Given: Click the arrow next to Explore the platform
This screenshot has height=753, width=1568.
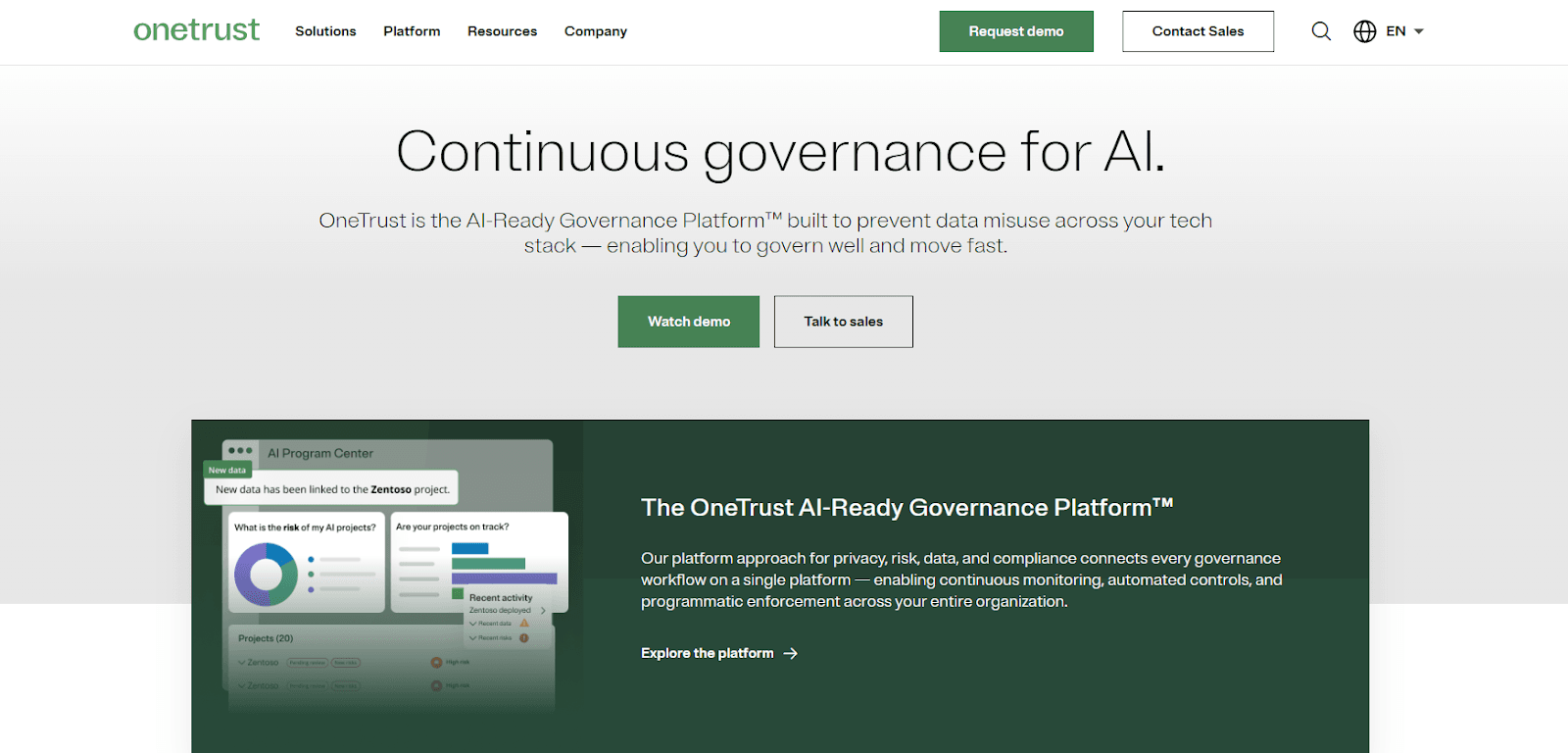Looking at the screenshot, I should pos(791,653).
